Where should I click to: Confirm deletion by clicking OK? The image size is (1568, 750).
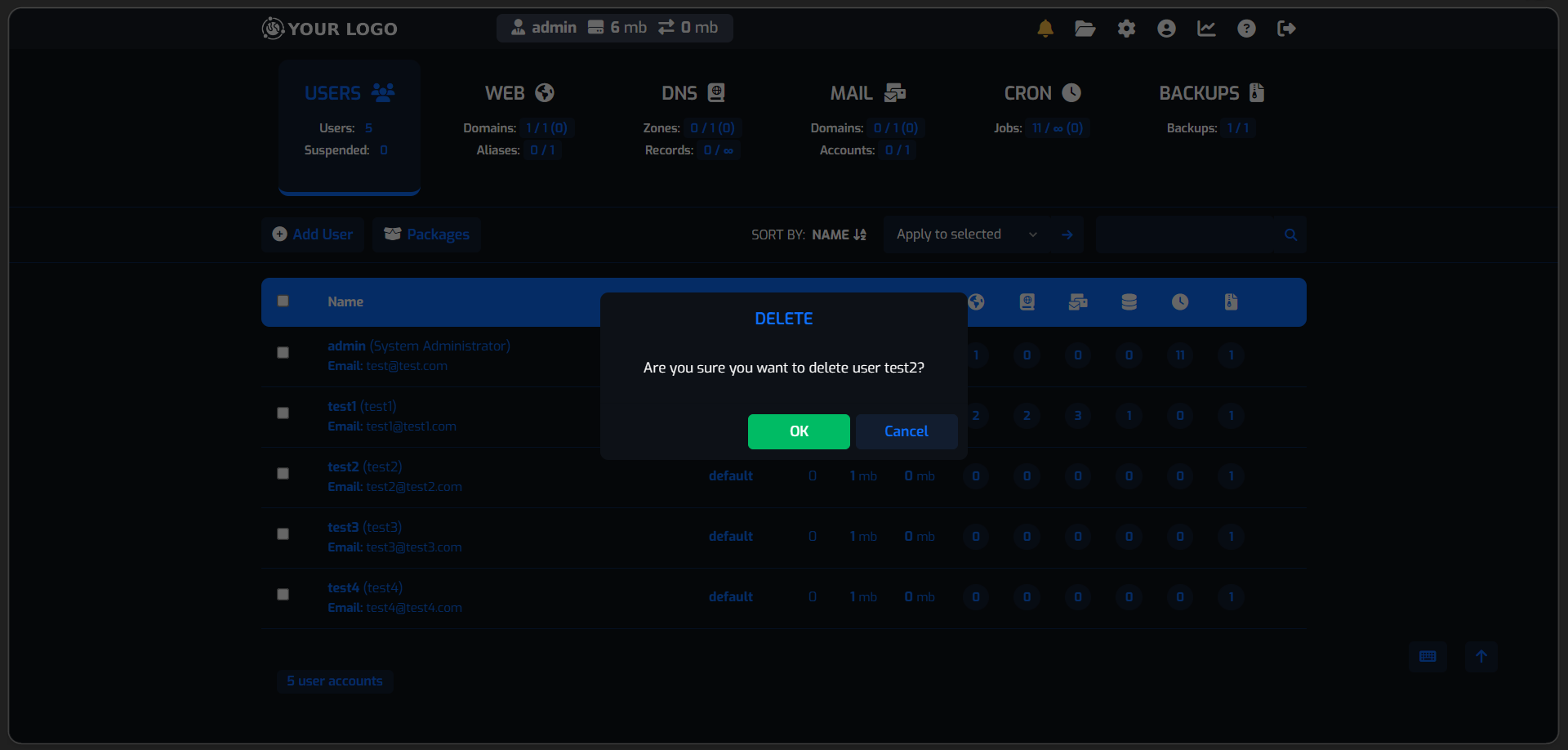pos(798,431)
